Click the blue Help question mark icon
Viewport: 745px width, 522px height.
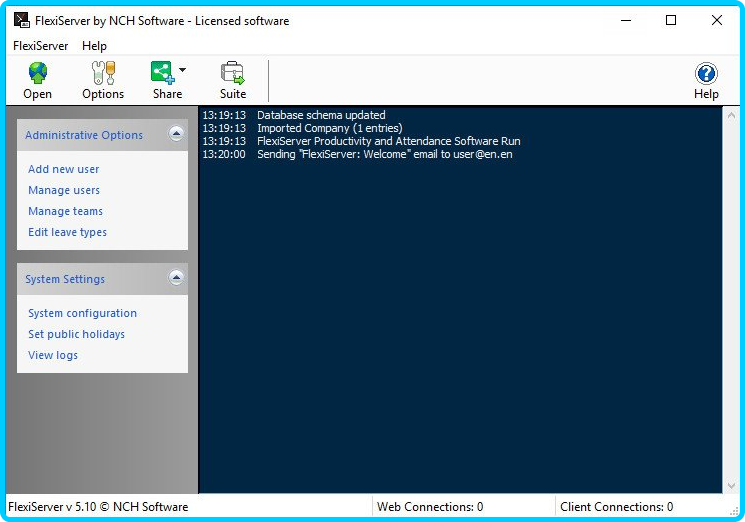pyautogui.click(x=706, y=73)
